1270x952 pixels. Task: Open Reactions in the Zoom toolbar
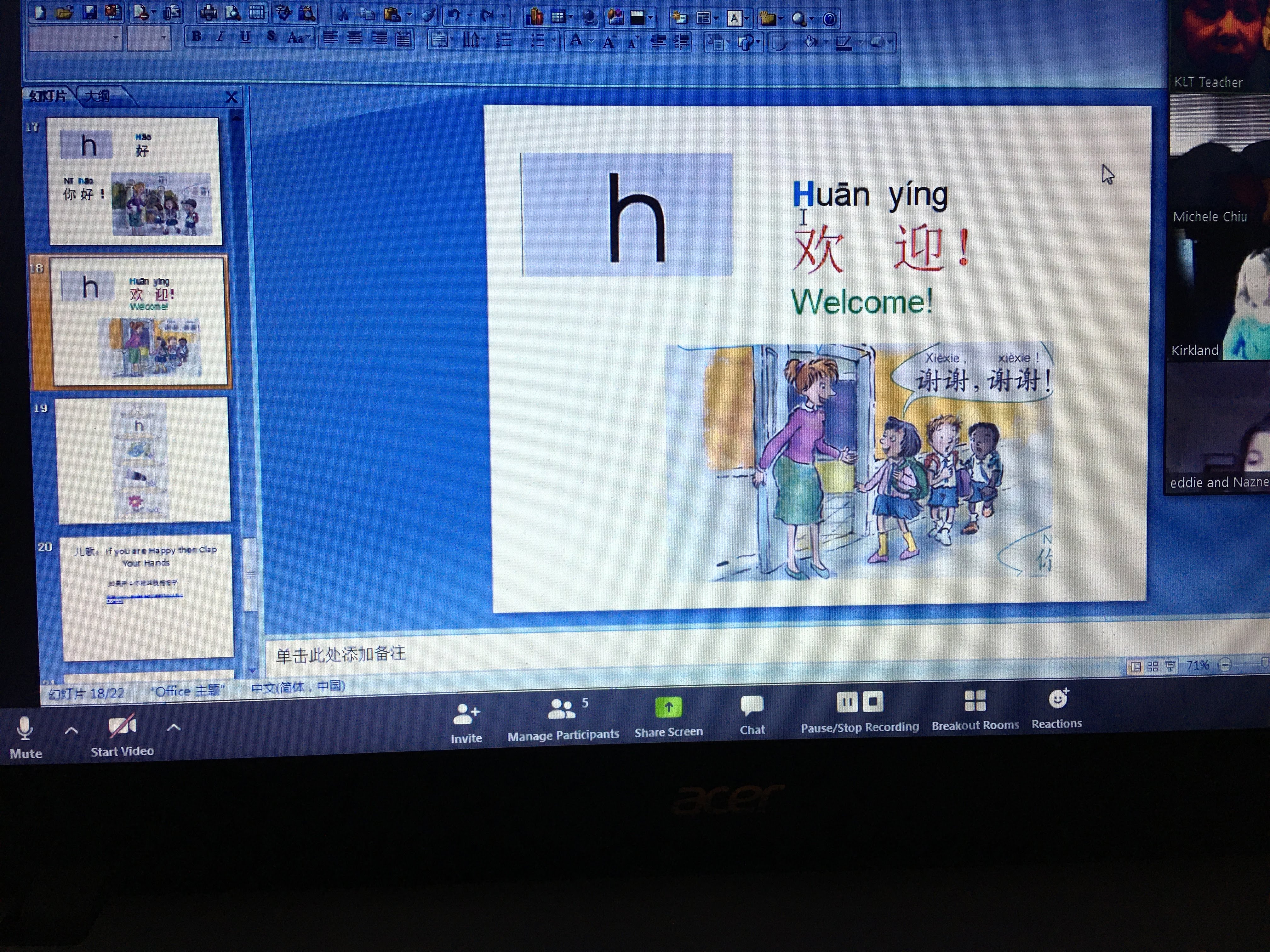point(1056,709)
